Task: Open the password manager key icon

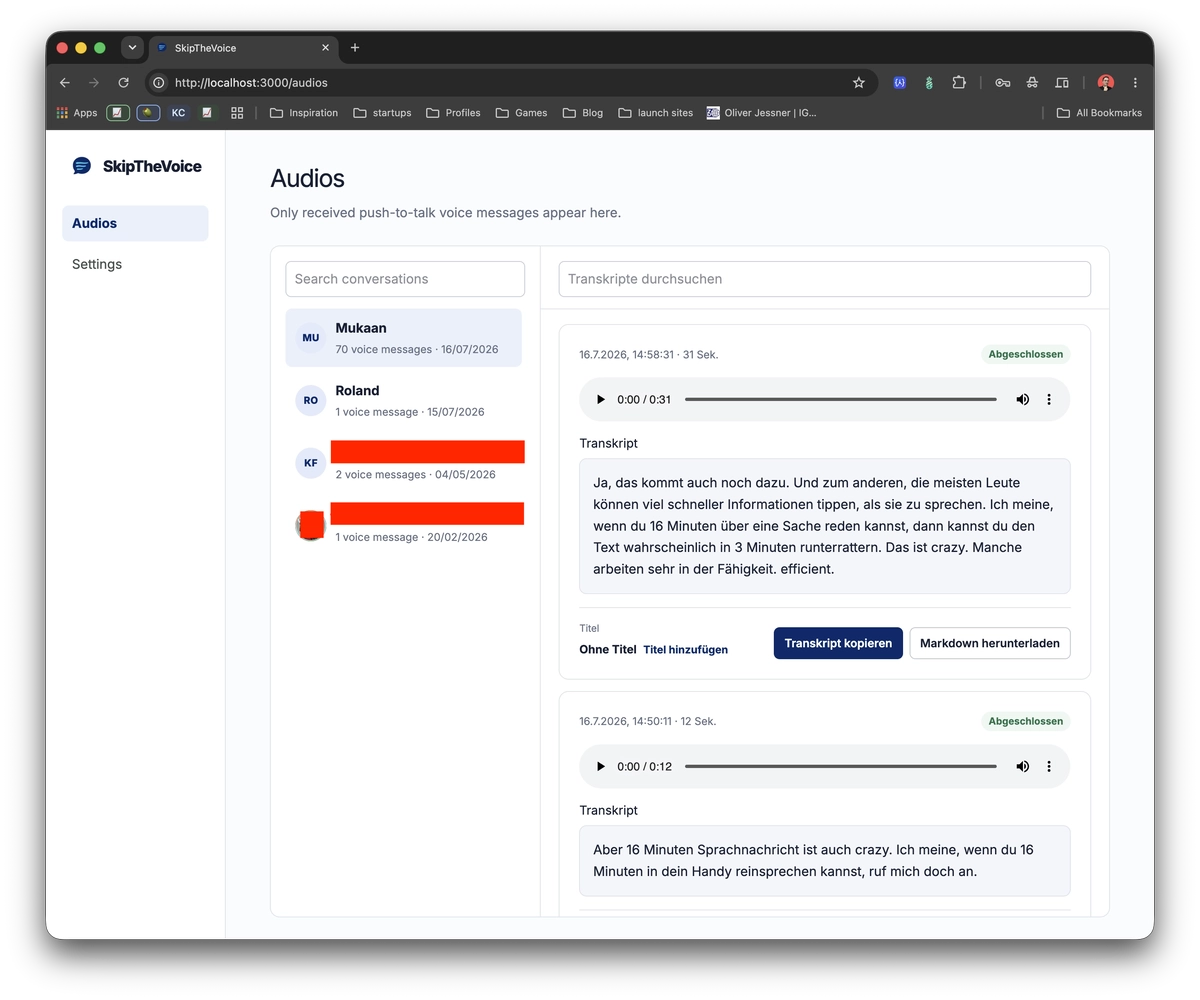Action: coord(1002,83)
